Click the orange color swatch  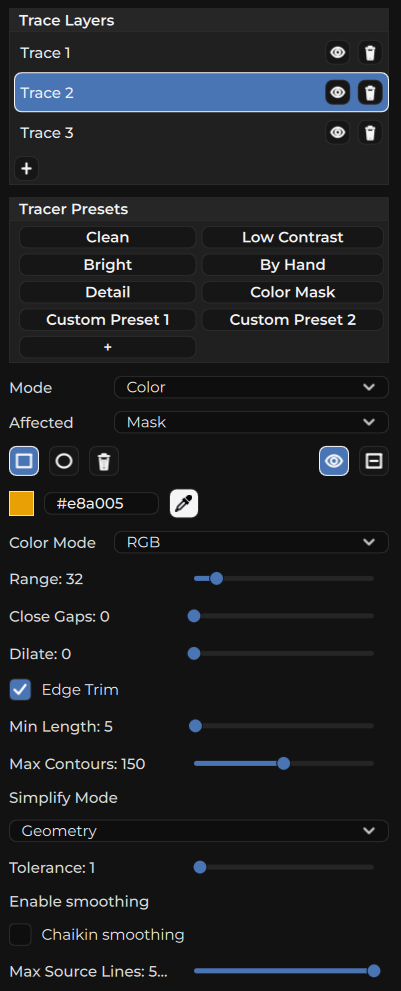click(x=22, y=504)
